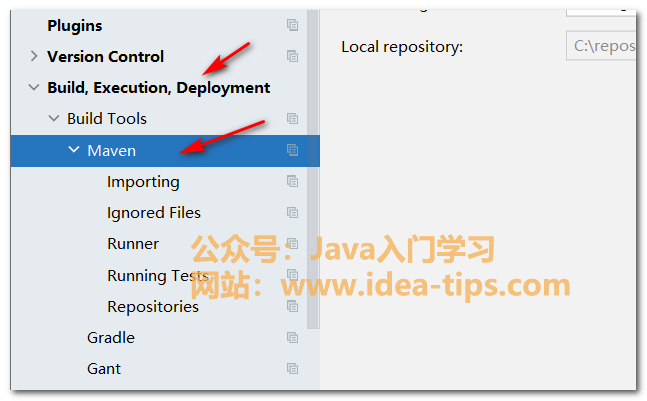Open Gant settings page
Image resolution: width=647 pixels, height=401 pixels.
pos(104,369)
